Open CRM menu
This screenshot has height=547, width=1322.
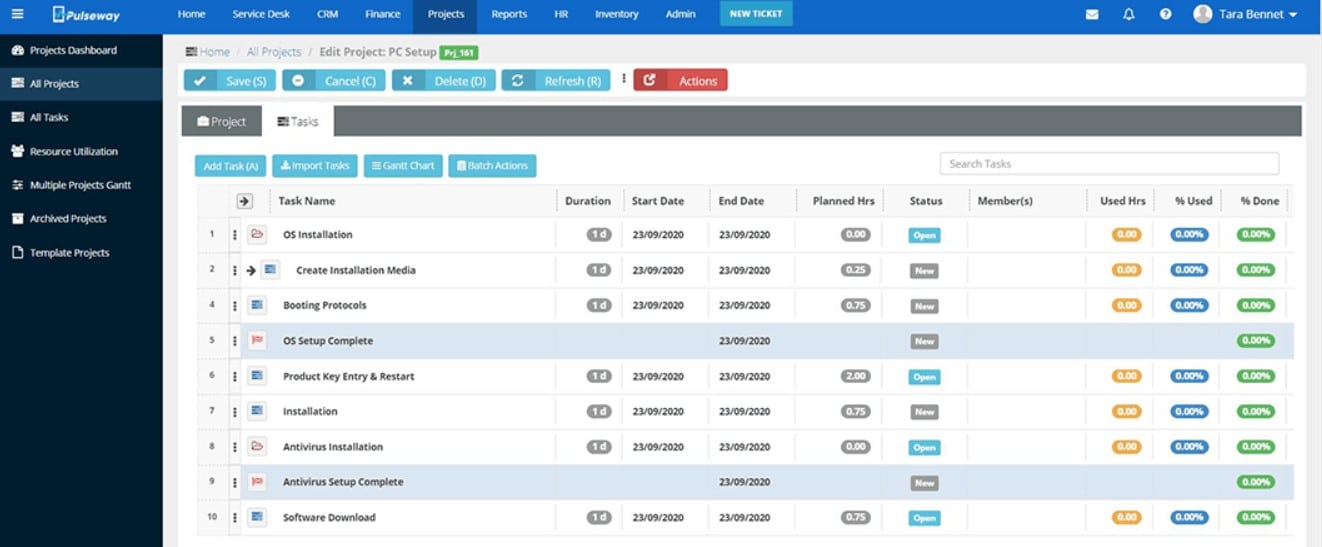327,14
